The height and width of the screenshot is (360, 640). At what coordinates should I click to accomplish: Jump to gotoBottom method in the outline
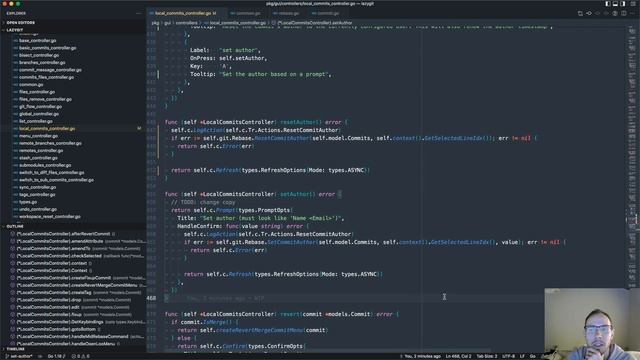point(56,330)
